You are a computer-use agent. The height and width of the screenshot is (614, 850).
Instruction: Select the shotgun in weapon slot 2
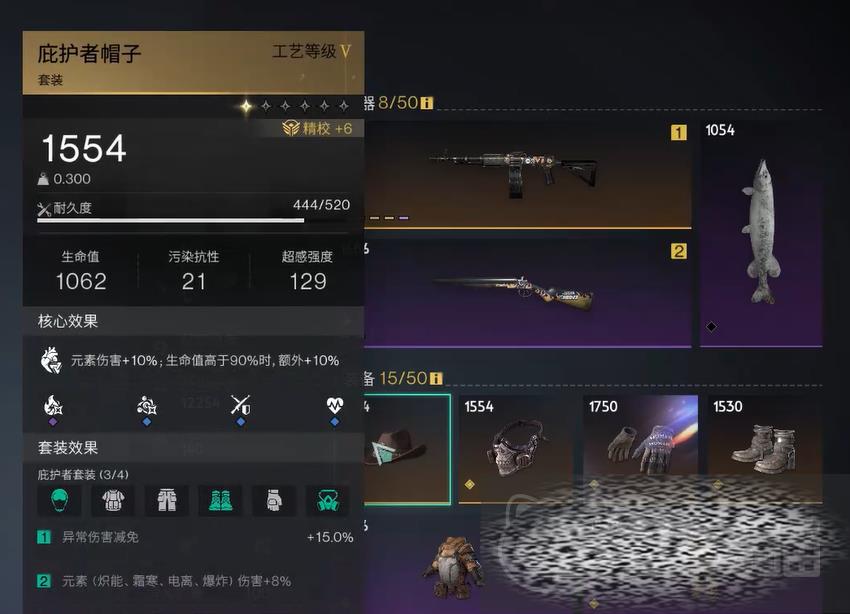(527, 293)
